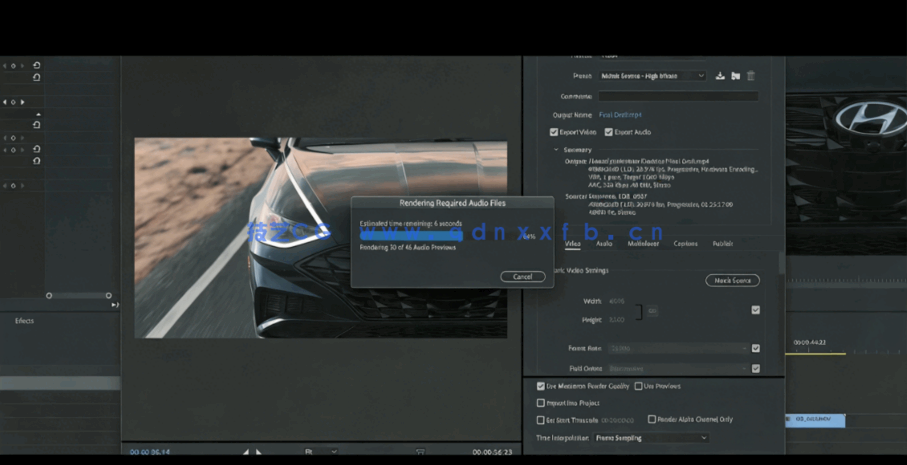Click the play audio icon under keyframe area
This screenshot has height=465, width=907.
tap(115, 305)
